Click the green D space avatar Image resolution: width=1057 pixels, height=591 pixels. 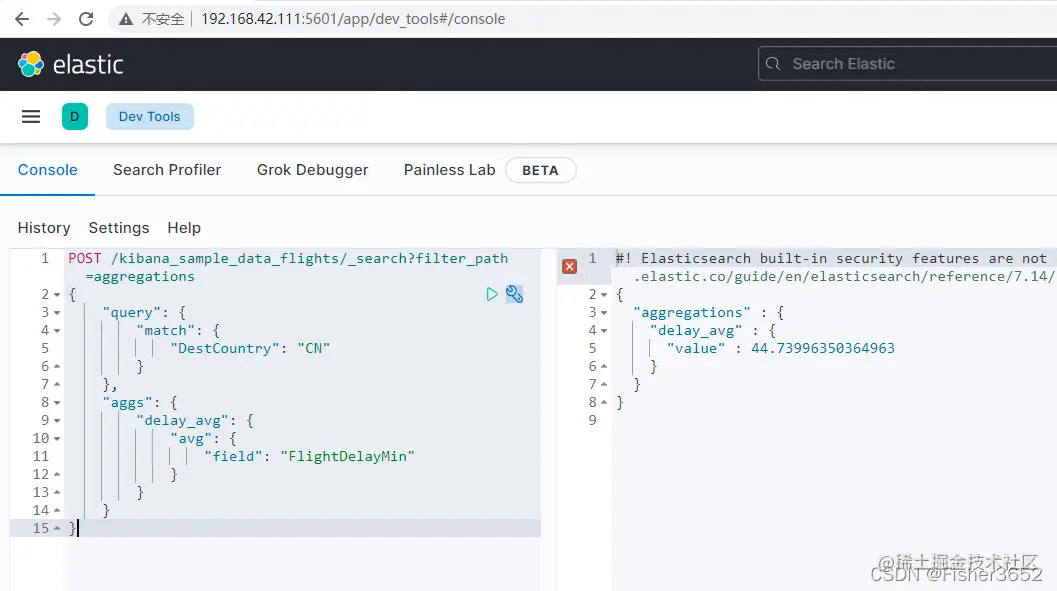(75, 117)
